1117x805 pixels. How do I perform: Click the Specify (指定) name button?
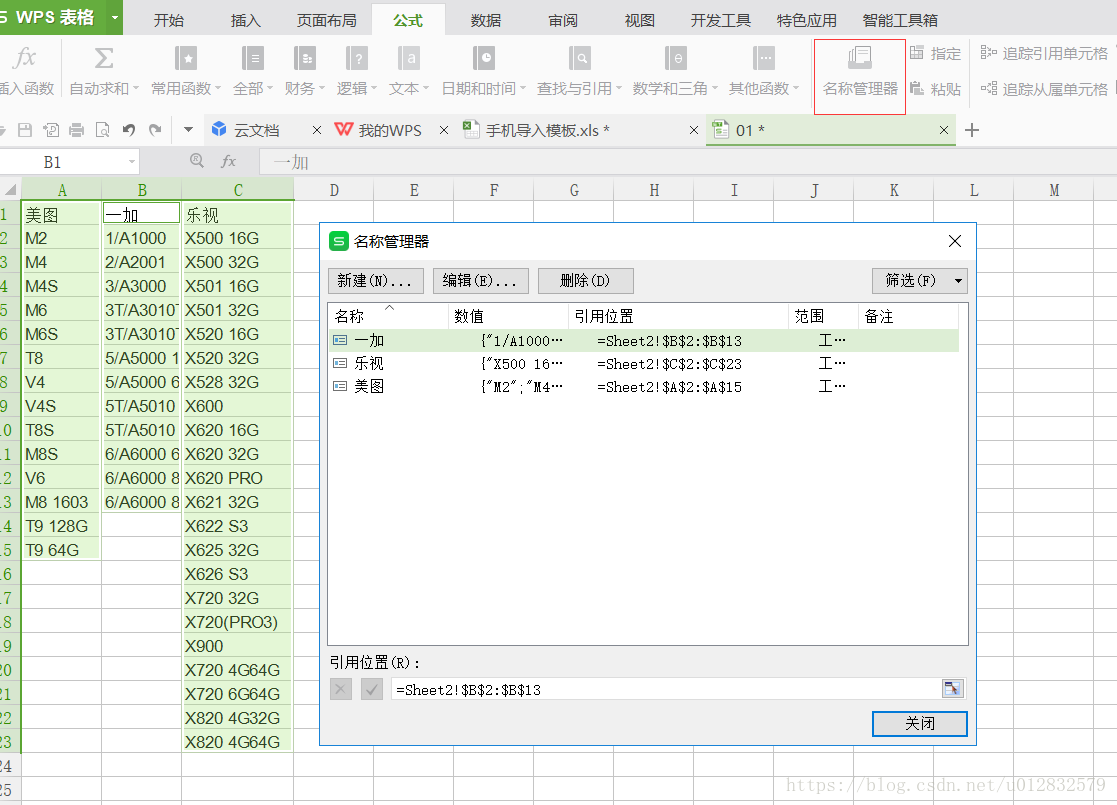click(935, 53)
